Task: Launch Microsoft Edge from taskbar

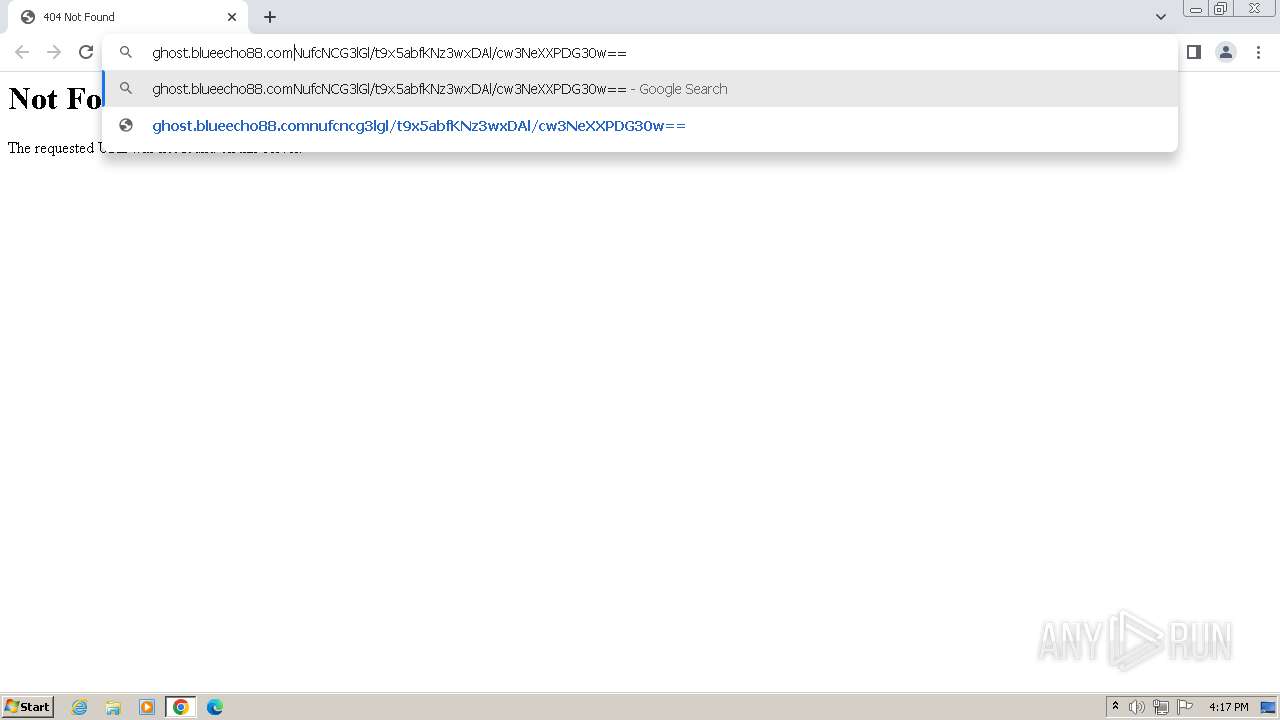Action: pyautogui.click(x=215, y=707)
